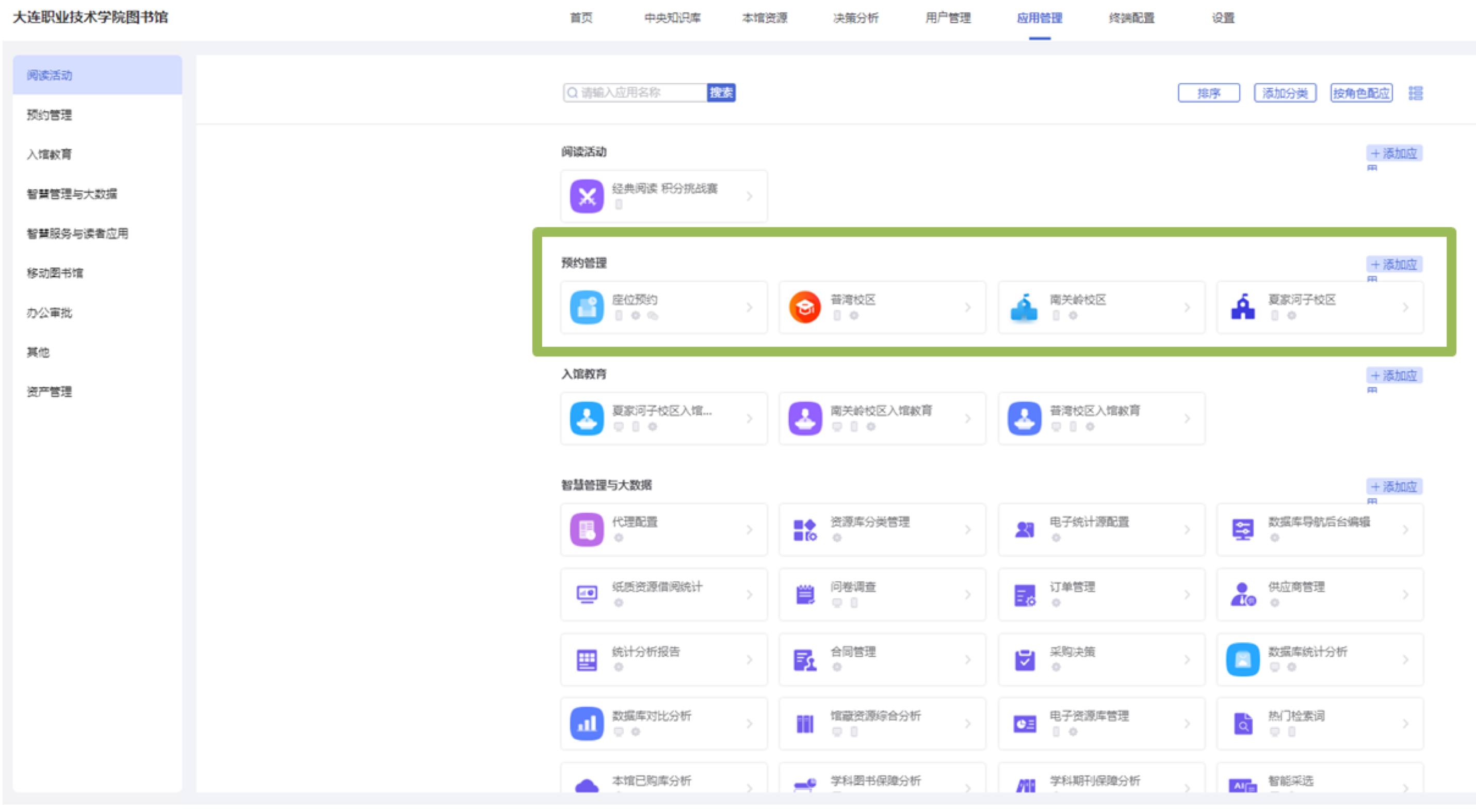Open the 普湾校区 orange graduation icon

(x=804, y=307)
